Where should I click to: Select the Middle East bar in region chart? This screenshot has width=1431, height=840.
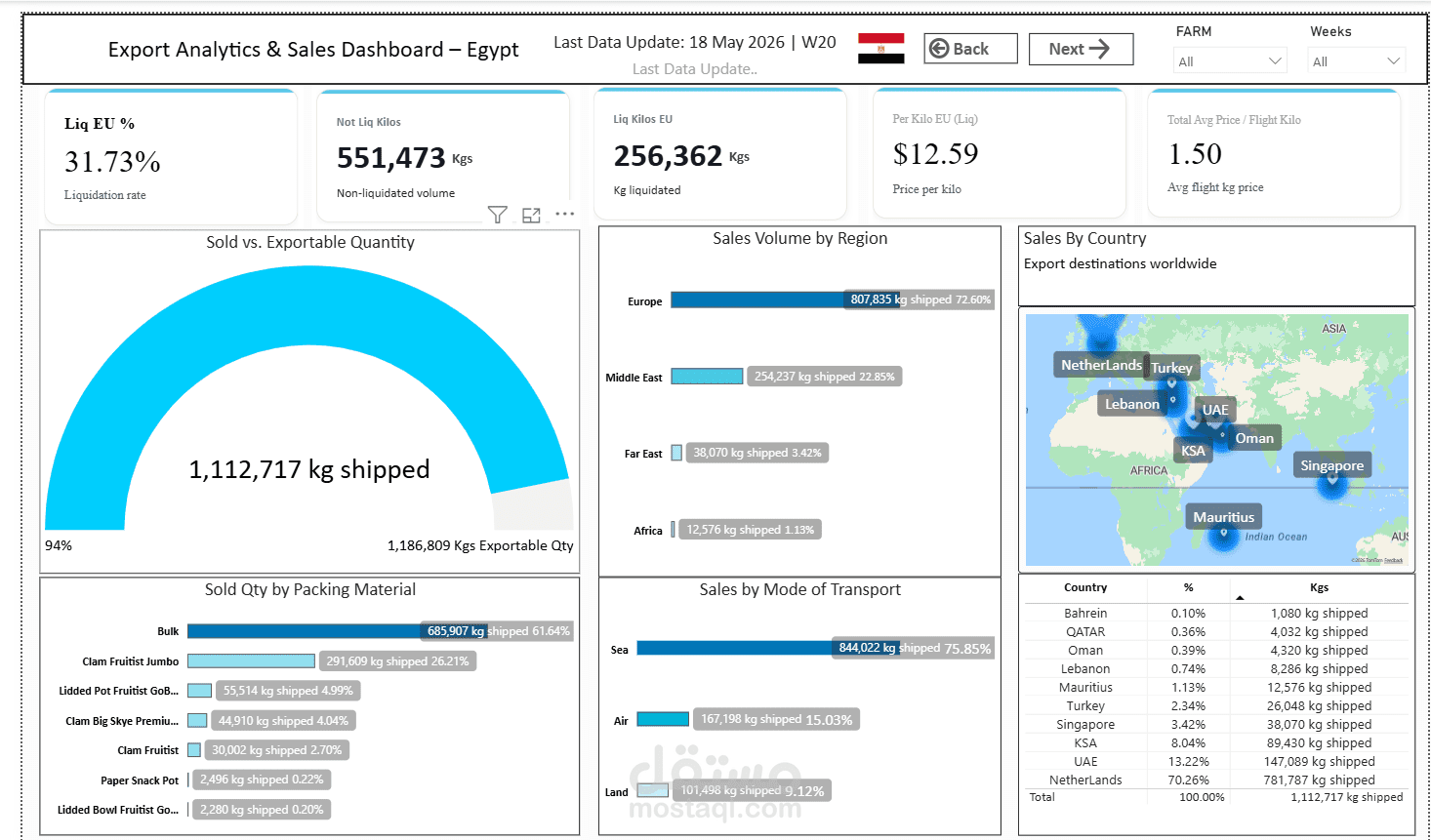pos(707,377)
